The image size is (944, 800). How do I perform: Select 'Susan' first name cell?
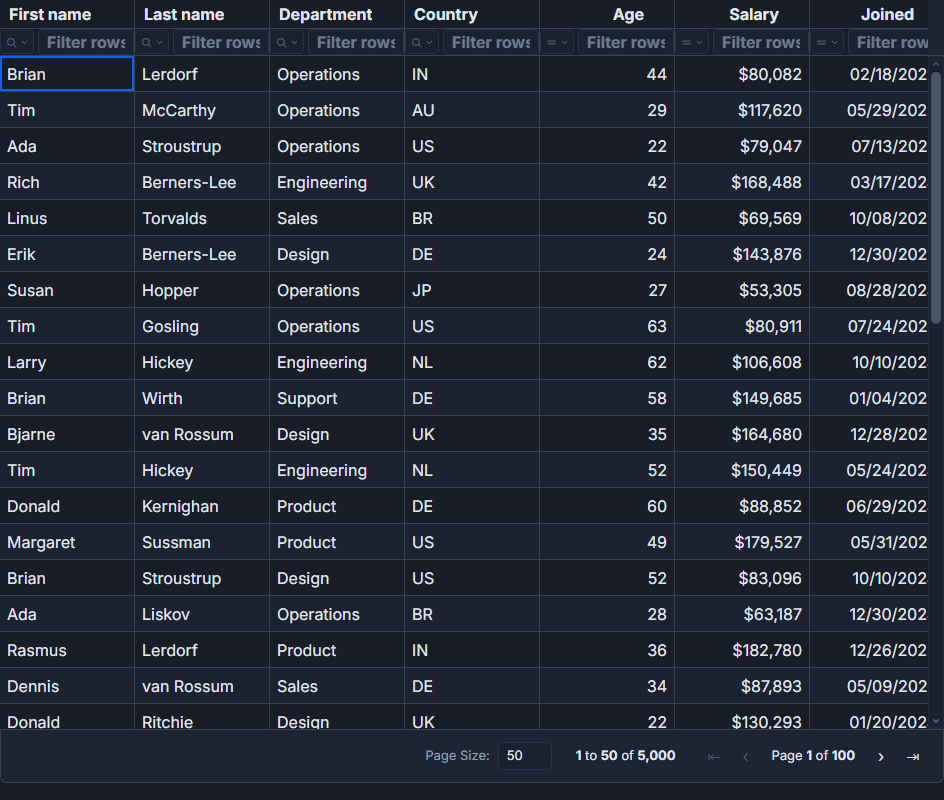click(67, 290)
